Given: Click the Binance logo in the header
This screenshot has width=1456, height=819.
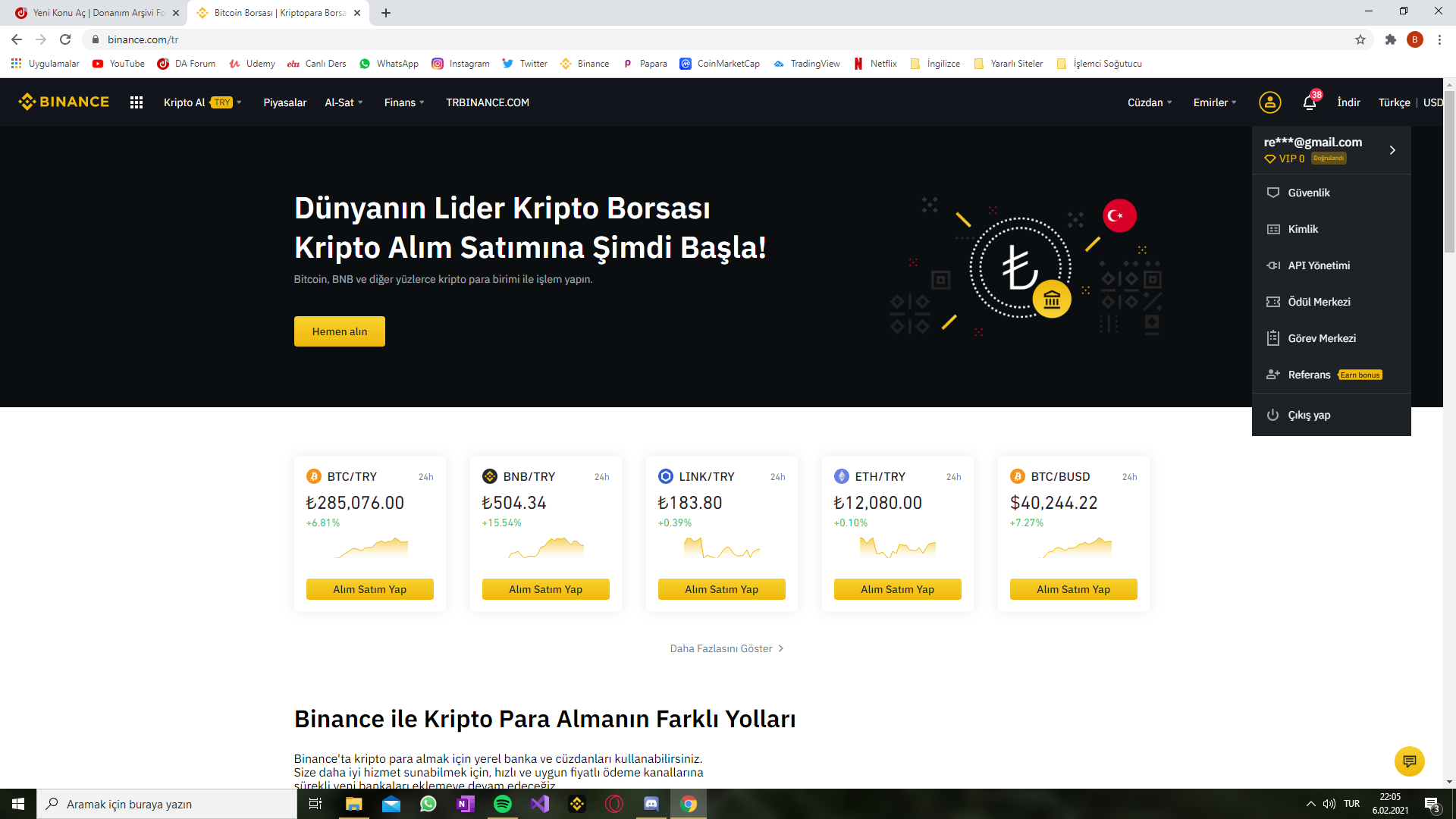Looking at the screenshot, I should tap(64, 102).
